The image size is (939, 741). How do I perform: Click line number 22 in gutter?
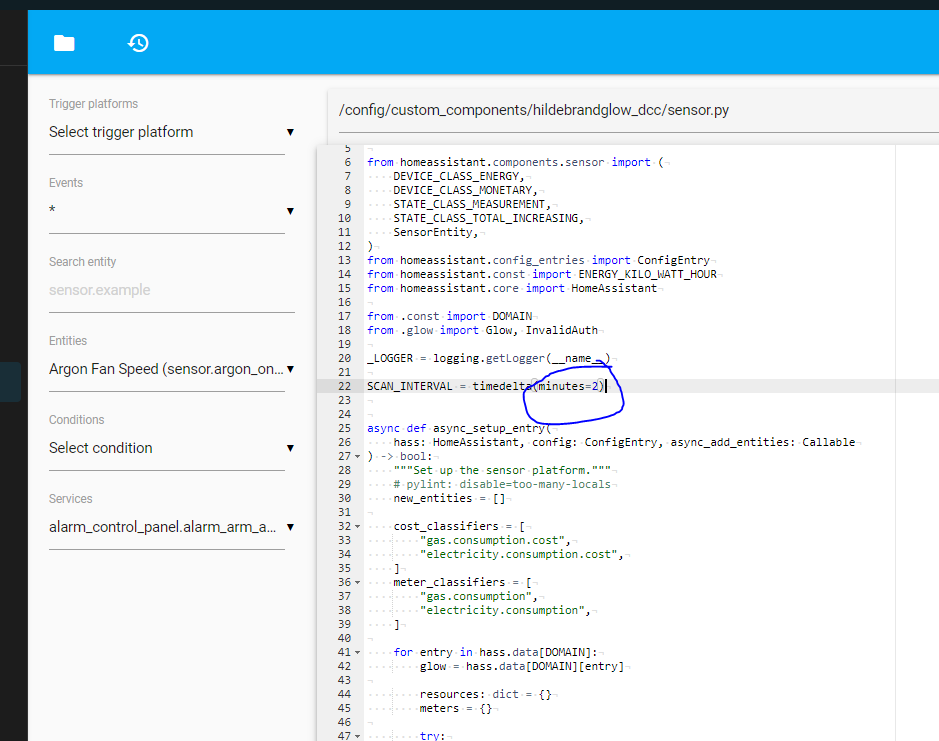coord(344,386)
